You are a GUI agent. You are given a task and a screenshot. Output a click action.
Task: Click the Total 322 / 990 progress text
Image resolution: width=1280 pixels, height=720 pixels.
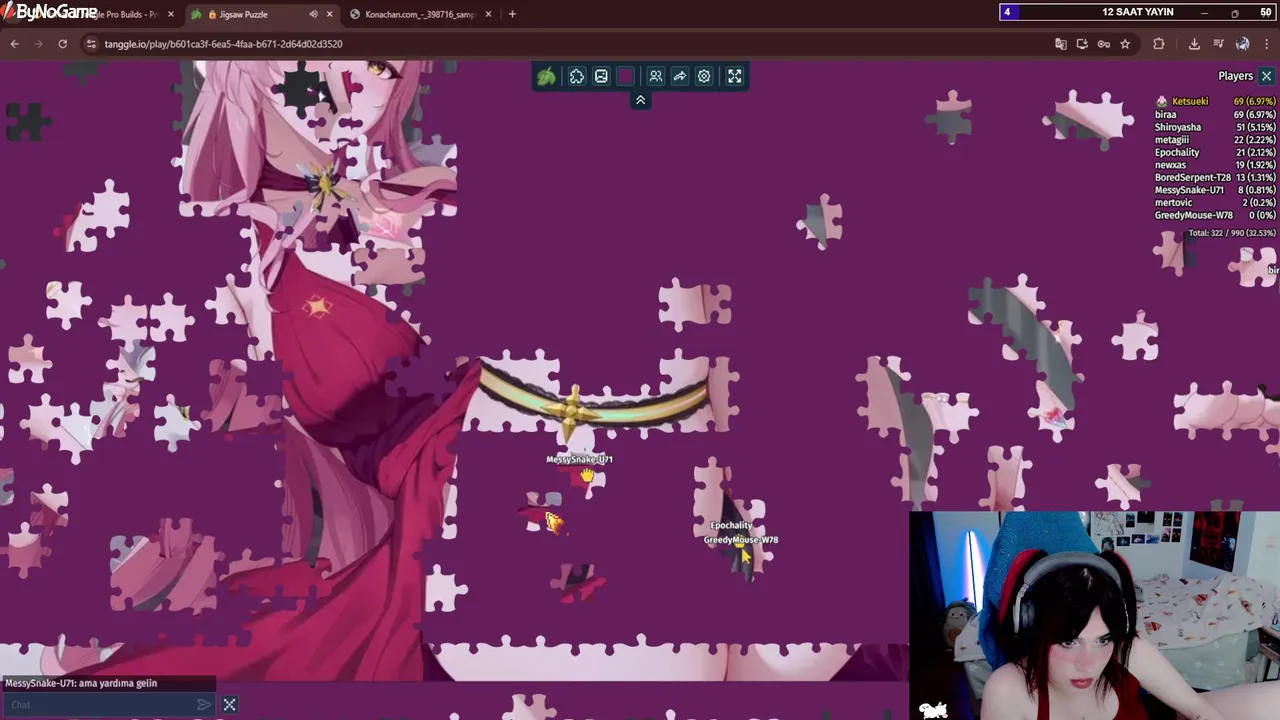(x=1231, y=233)
